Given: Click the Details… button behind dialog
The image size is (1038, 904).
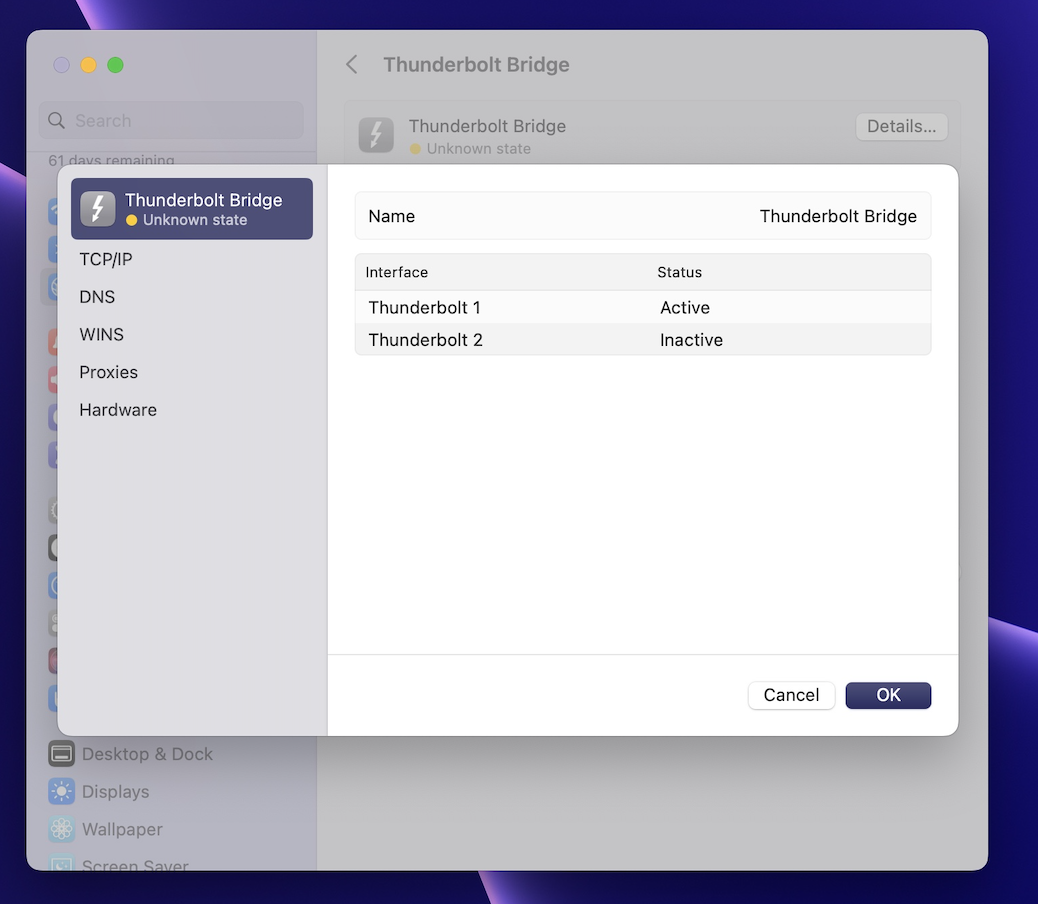Looking at the screenshot, I should [x=902, y=126].
